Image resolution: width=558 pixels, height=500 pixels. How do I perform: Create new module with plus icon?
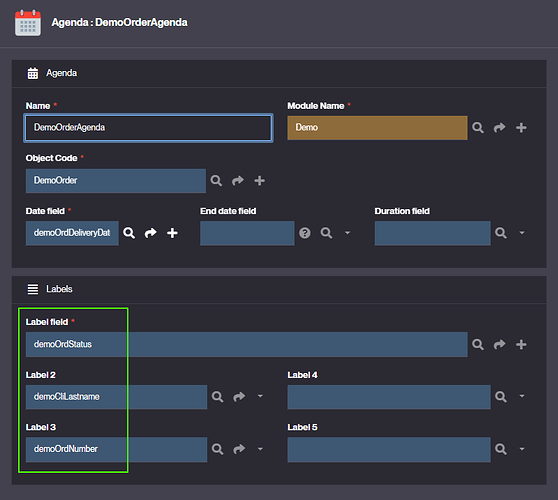521,127
